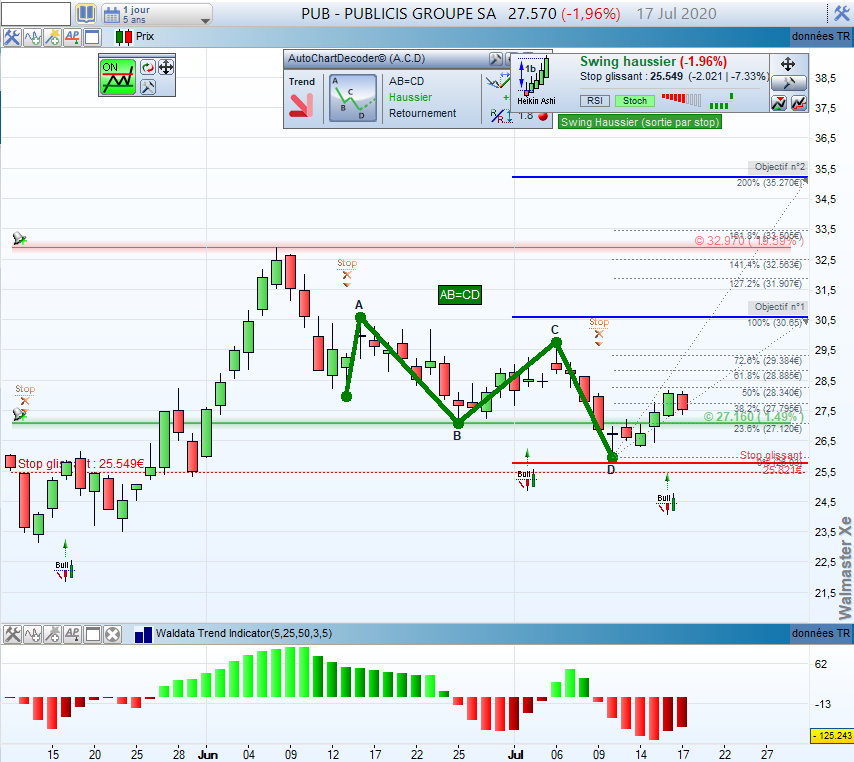Maximize price panel window icon
Viewport: 854px width, 762px height.
click(92, 37)
